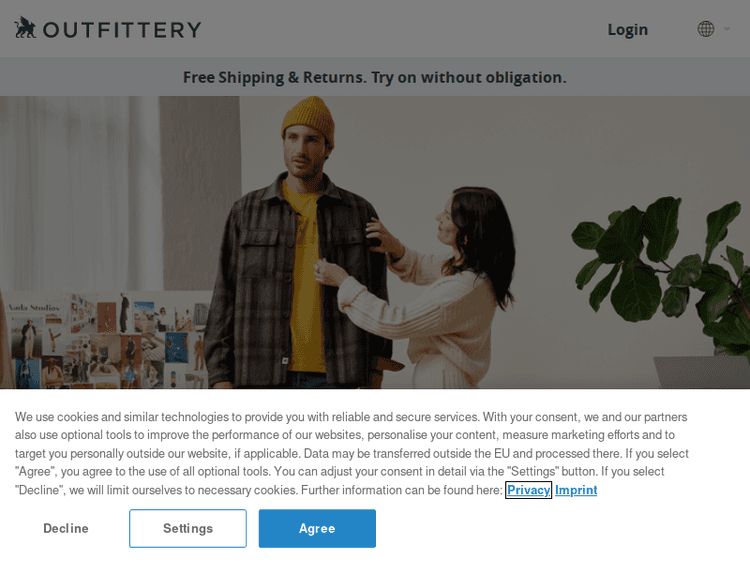Open the Login page
The image size is (750, 563).
click(x=628, y=30)
